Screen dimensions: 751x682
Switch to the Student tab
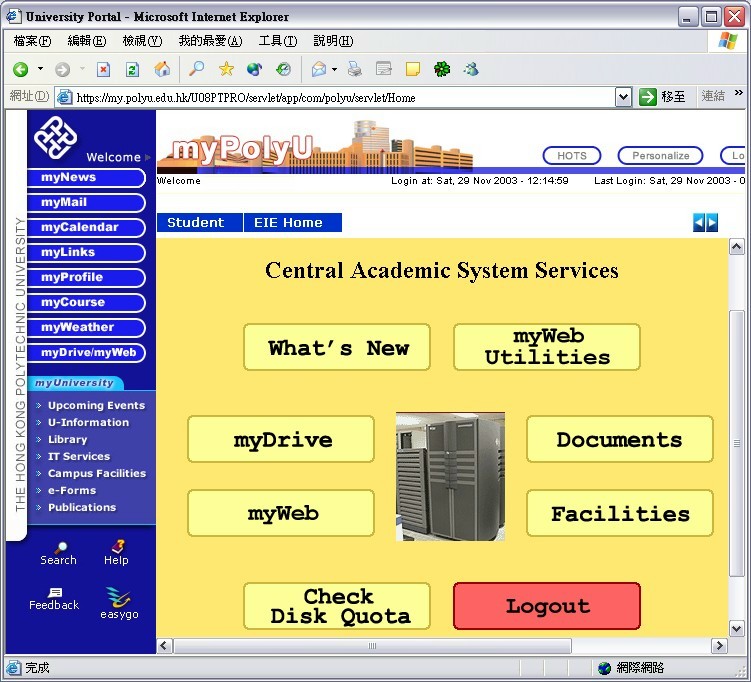pos(199,223)
